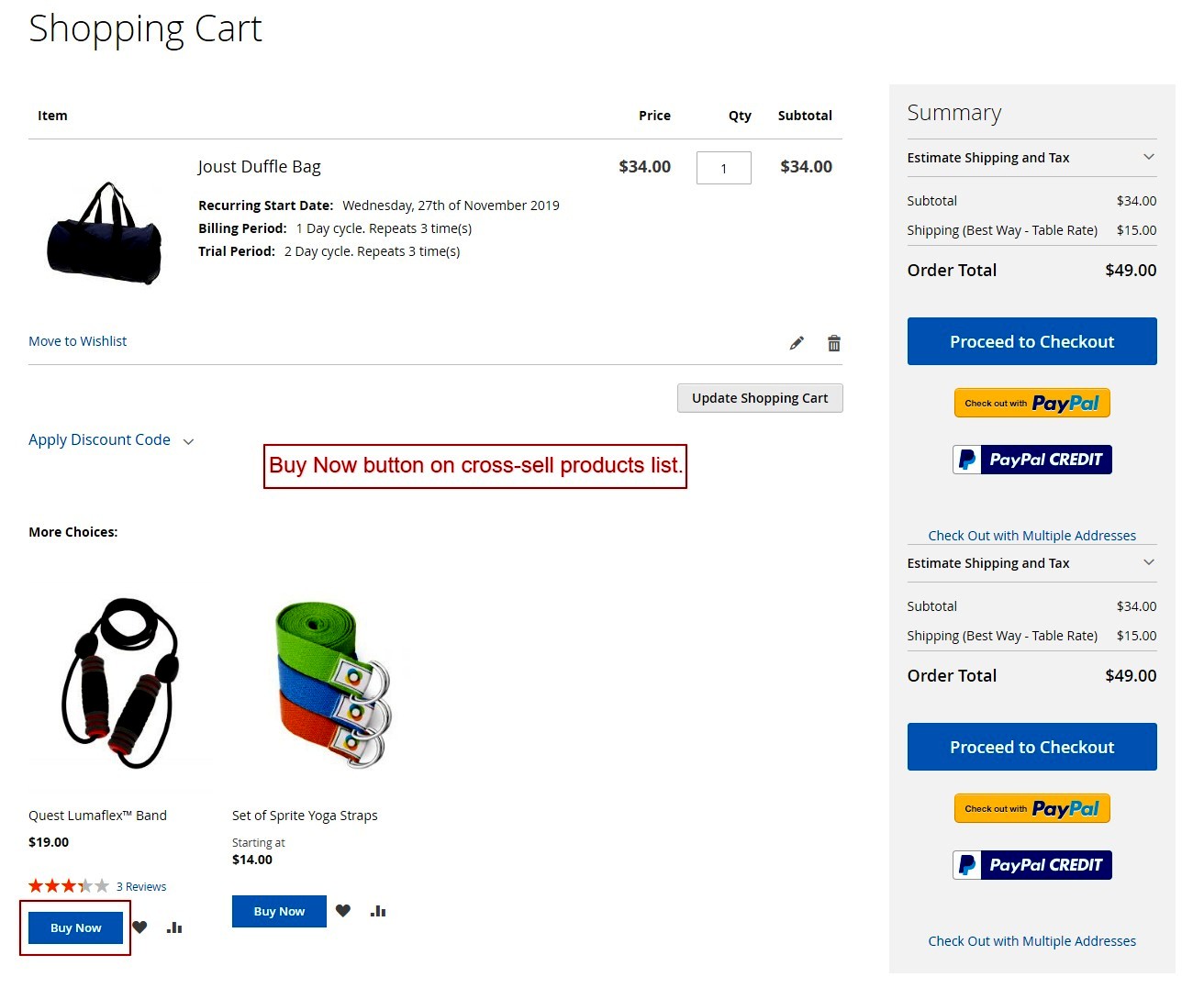Click upper Check out with PayPal button
Image resolution: width=1204 pixels, height=988 pixels.
coord(1031,403)
